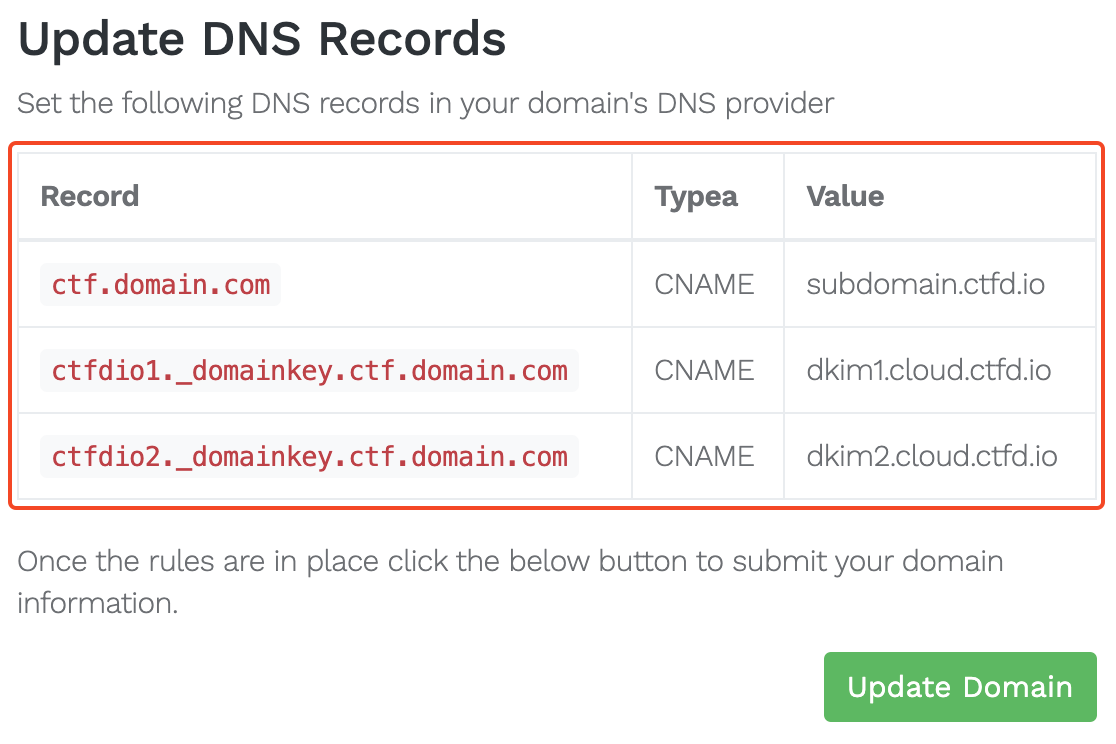This screenshot has width=1116, height=744.
Task: Select the dkim1.cloud.ctfd.io value cell
Action: click(929, 371)
